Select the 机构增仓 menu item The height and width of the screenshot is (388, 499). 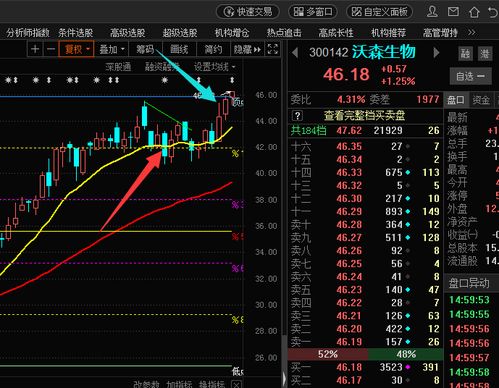pos(232,33)
